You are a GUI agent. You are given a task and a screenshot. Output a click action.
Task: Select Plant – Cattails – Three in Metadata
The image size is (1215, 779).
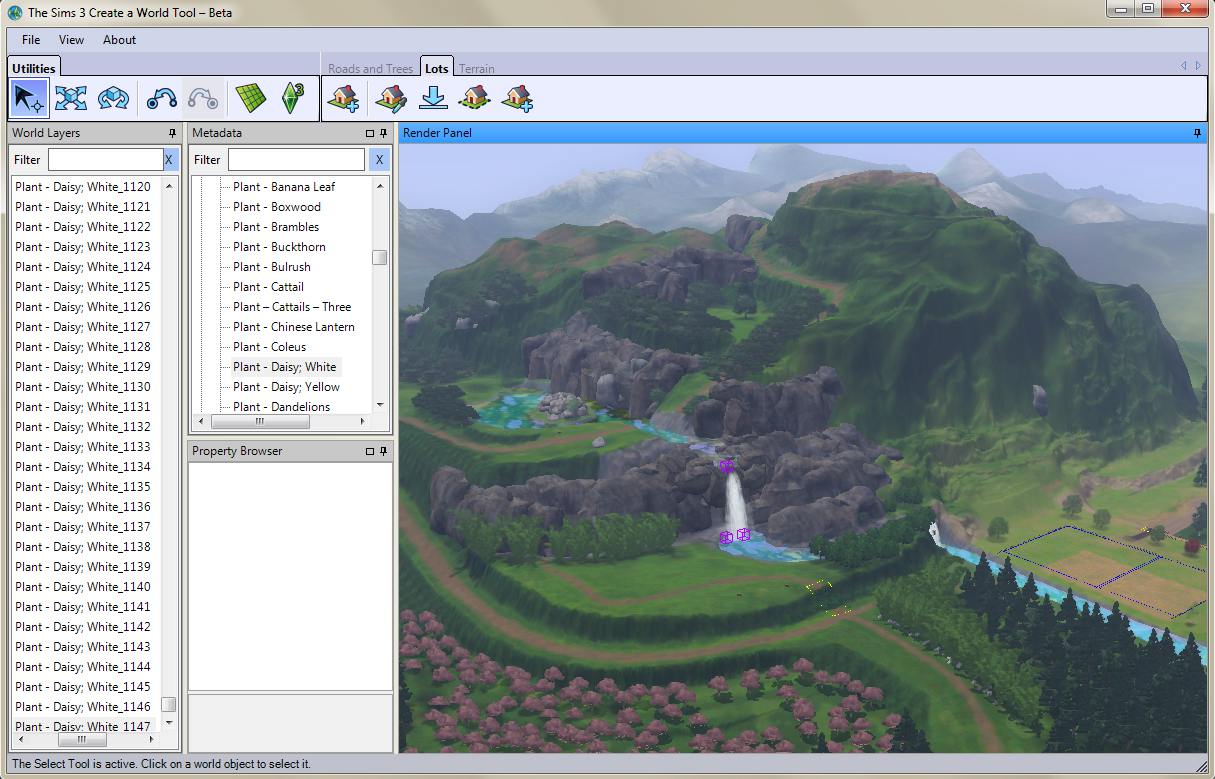(x=292, y=307)
